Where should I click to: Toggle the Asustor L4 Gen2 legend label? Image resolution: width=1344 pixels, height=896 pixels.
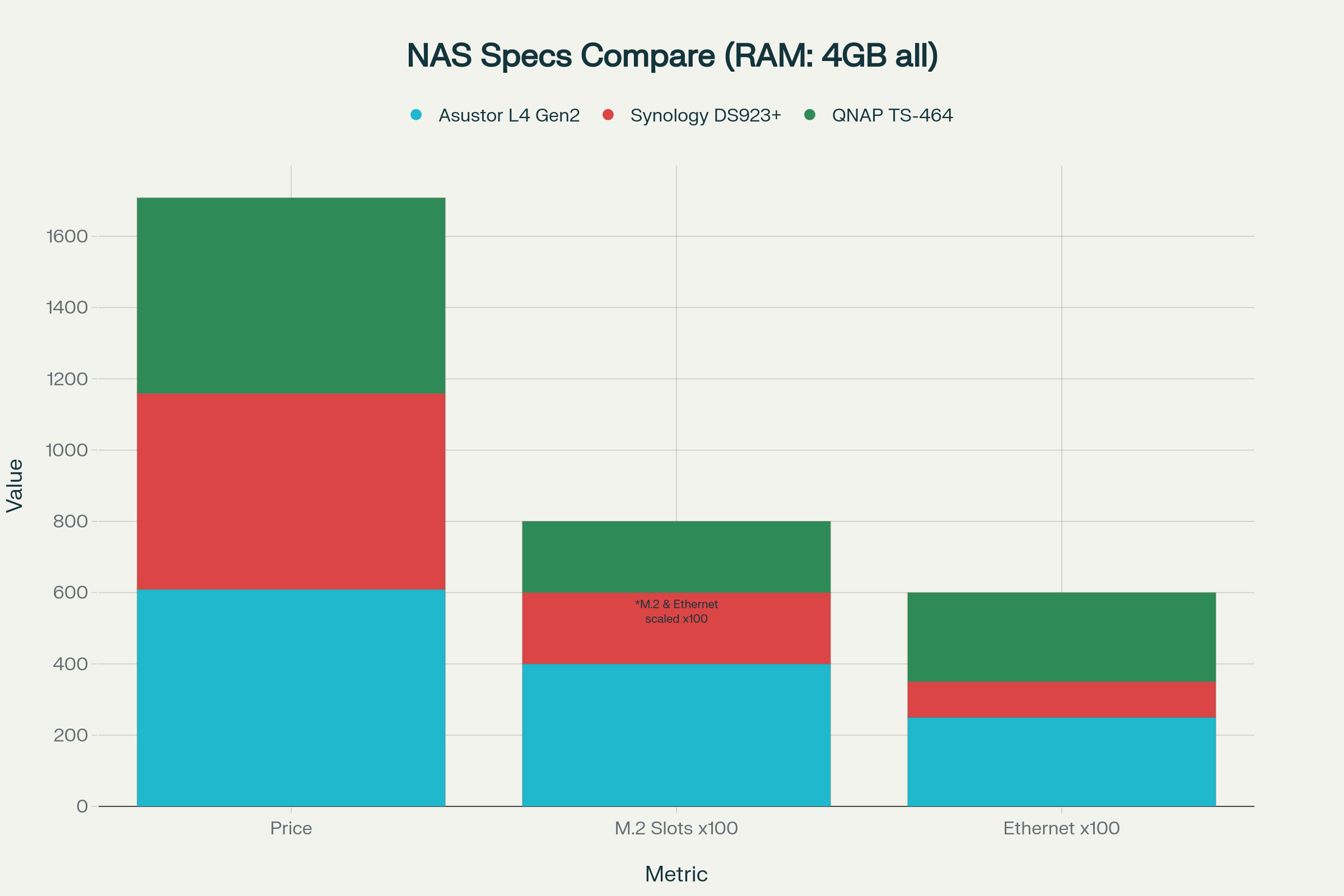509,115
